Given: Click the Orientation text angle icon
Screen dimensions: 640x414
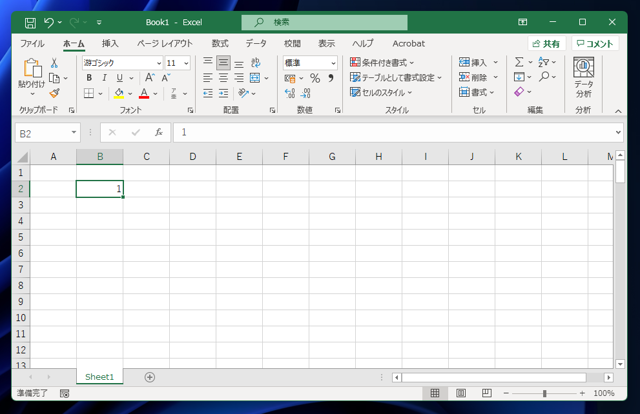Looking at the screenshot, I should [243, 93].
